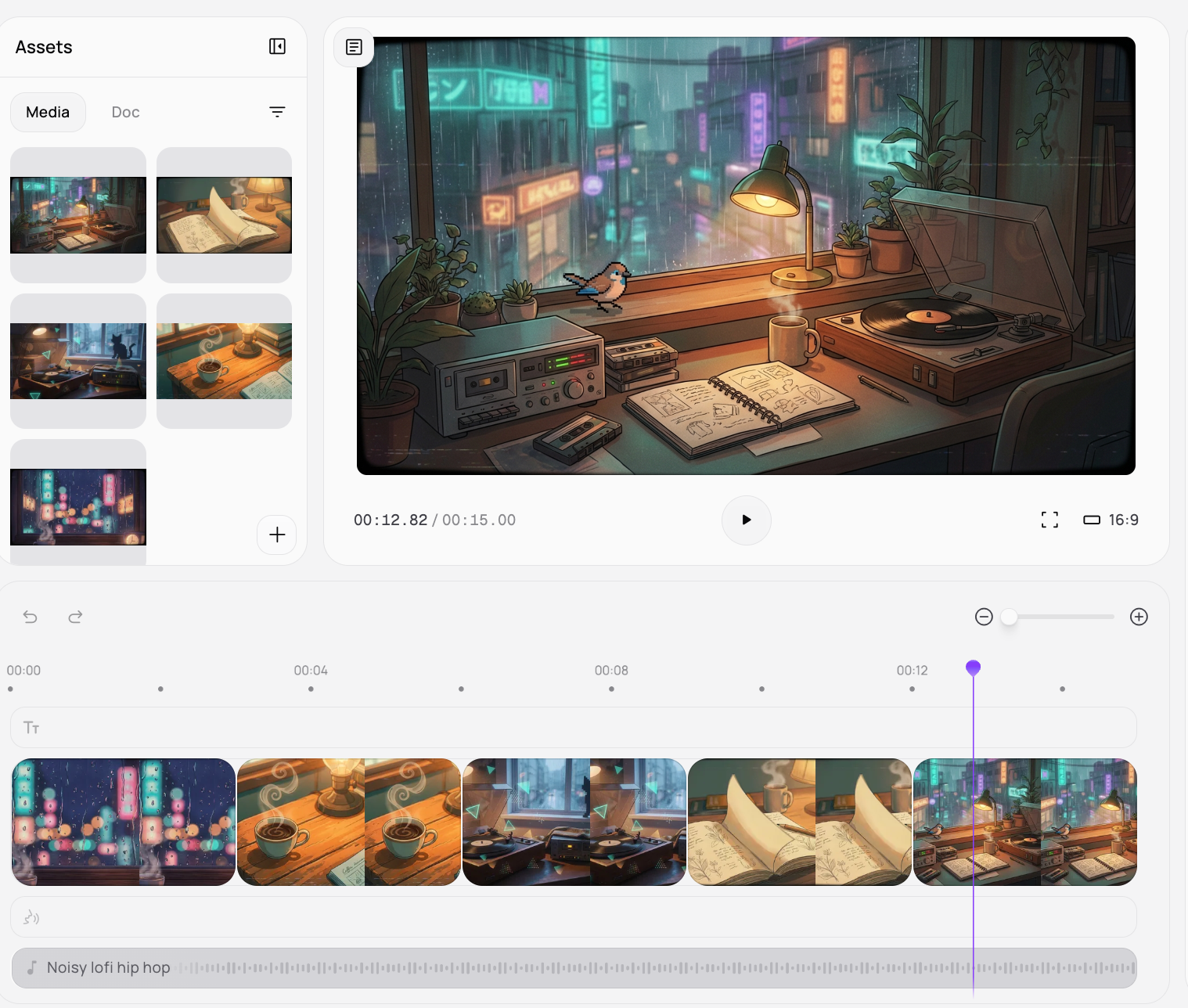The image size is (1188, 1008).
Task: Switch to the Doc tab
Action: coord(125,112)
